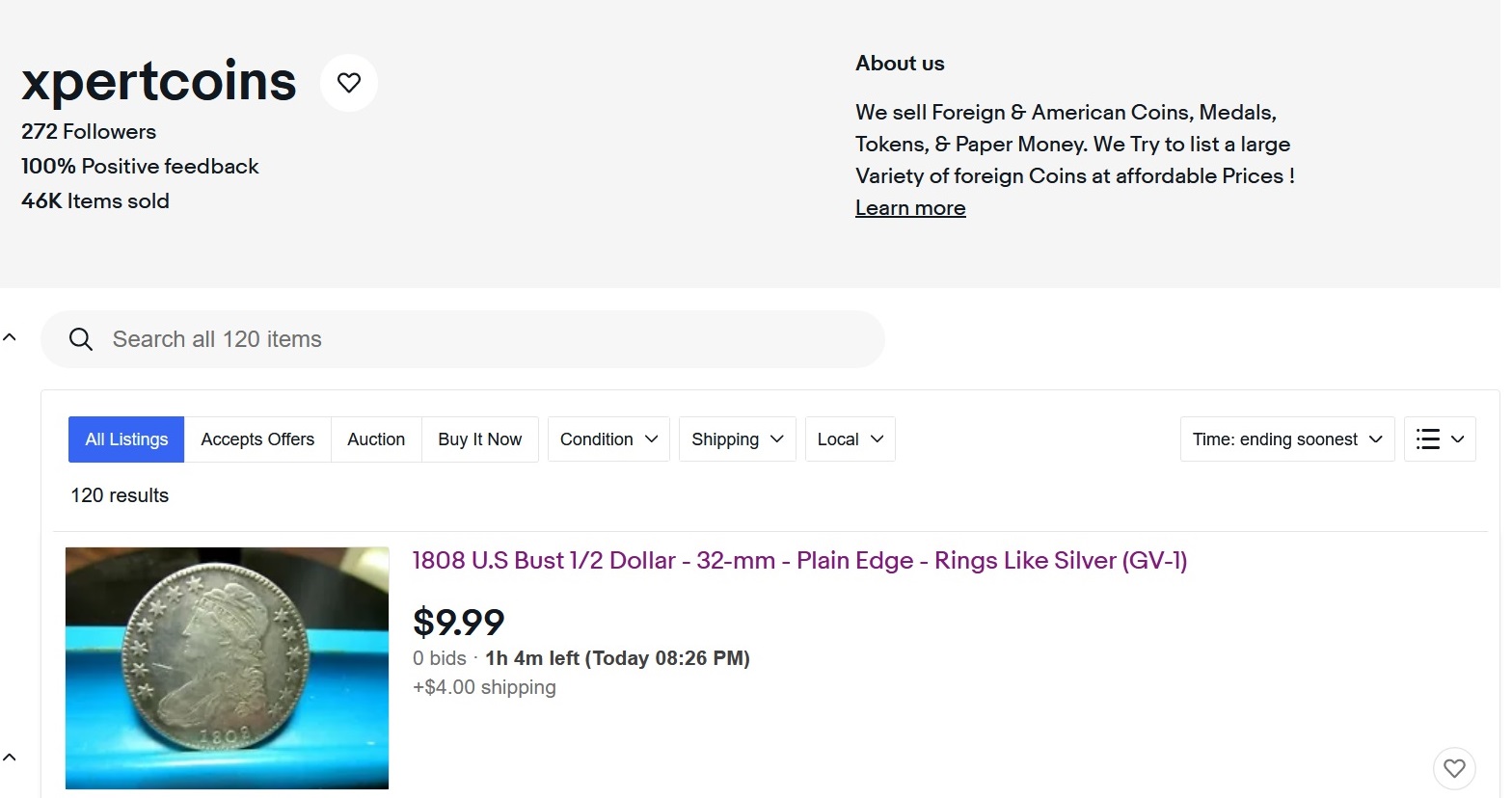Screen dimensions: 1512x798
Task: Click 1h 4m left time text
Action: [617, 658]
